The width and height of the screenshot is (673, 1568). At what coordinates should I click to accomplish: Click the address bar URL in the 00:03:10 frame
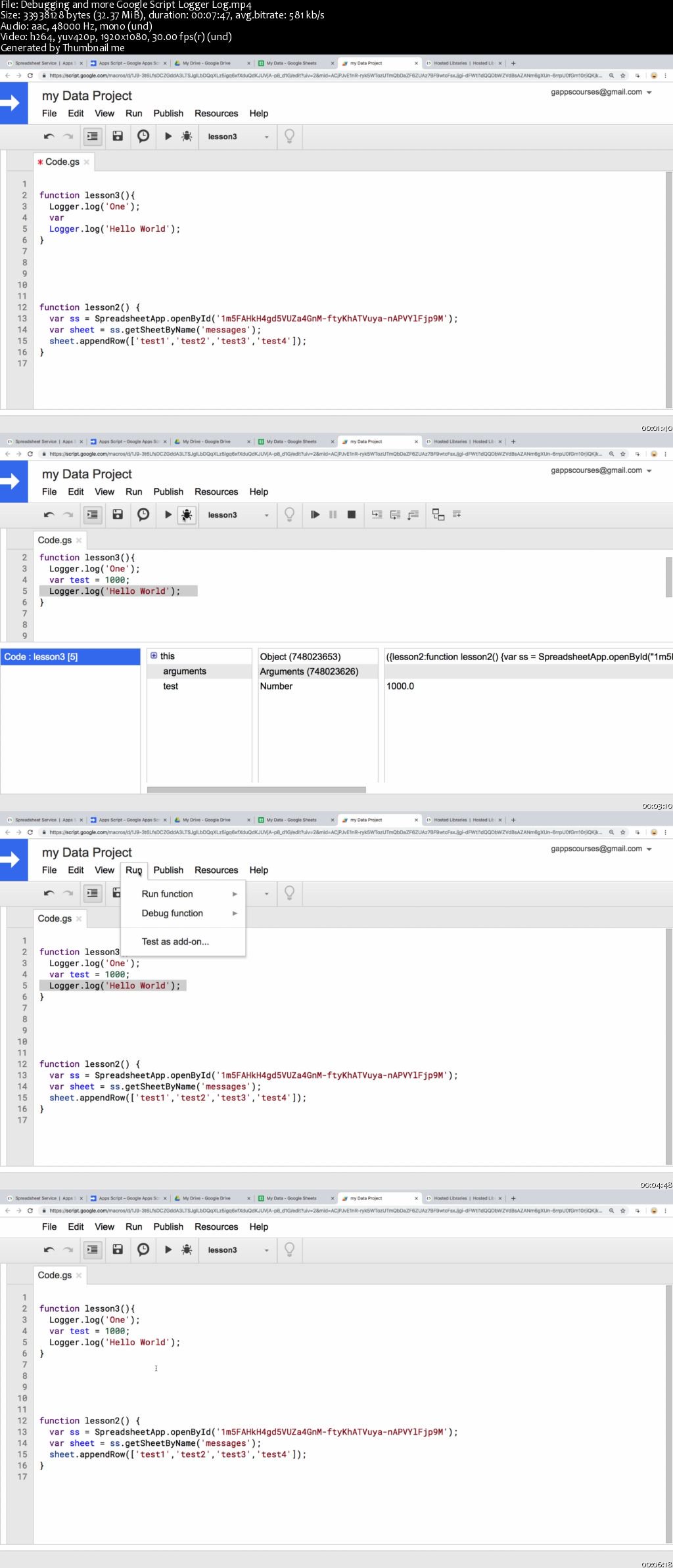(325, 454)
